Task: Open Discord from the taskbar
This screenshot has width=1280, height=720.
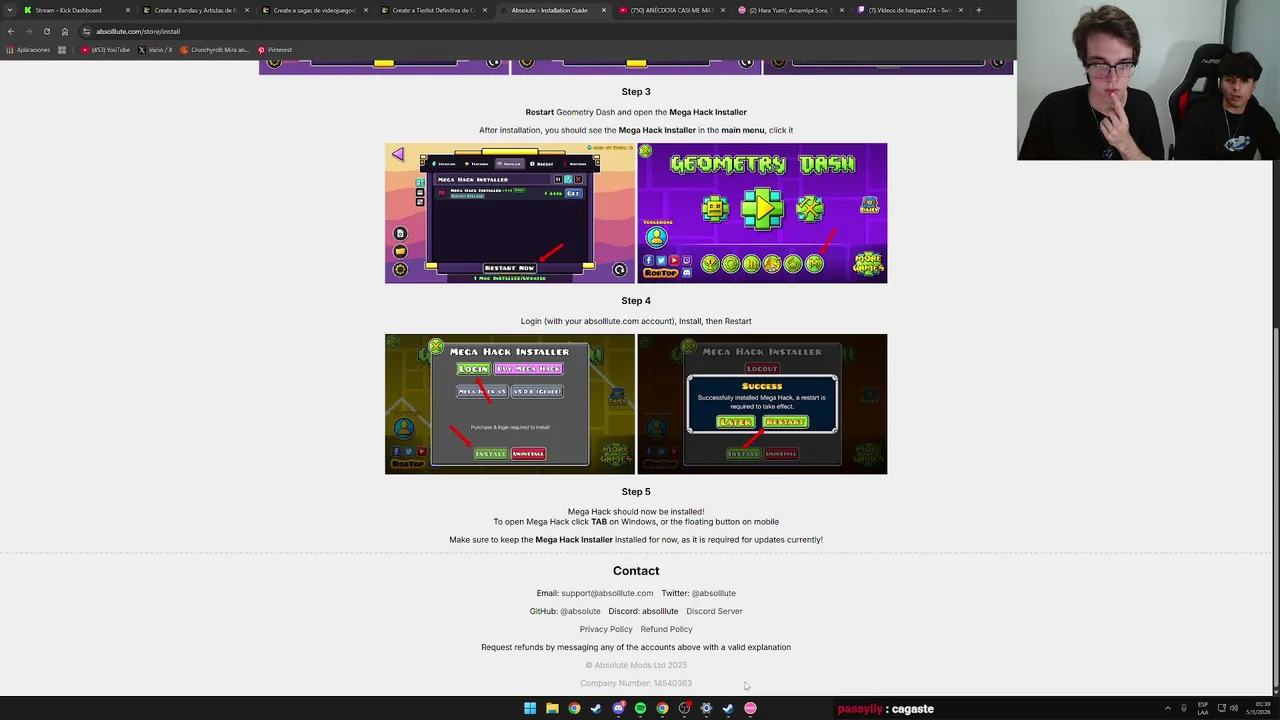Action: [618, 709]
